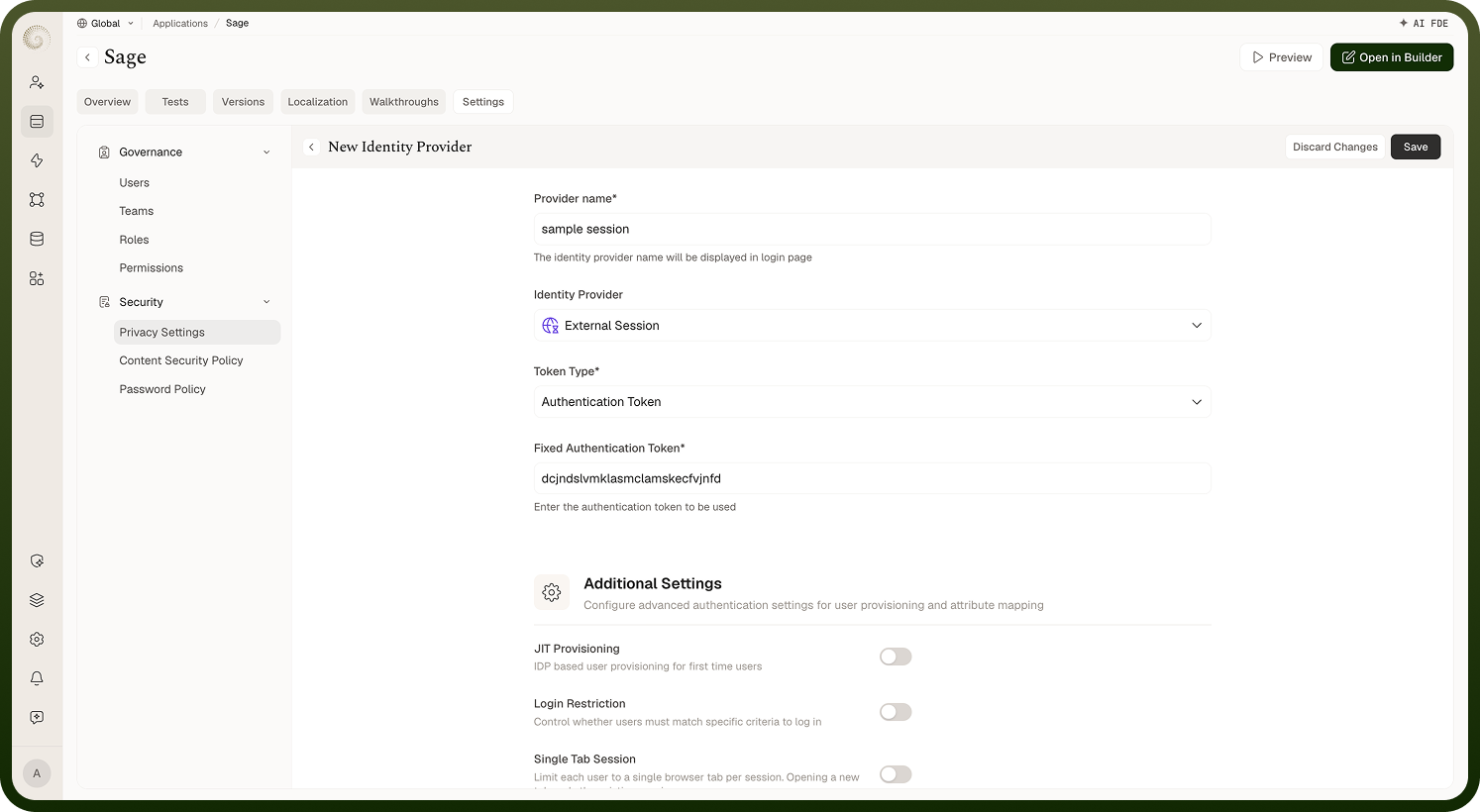Click the Governance badge icon

(x=104, y=152)
